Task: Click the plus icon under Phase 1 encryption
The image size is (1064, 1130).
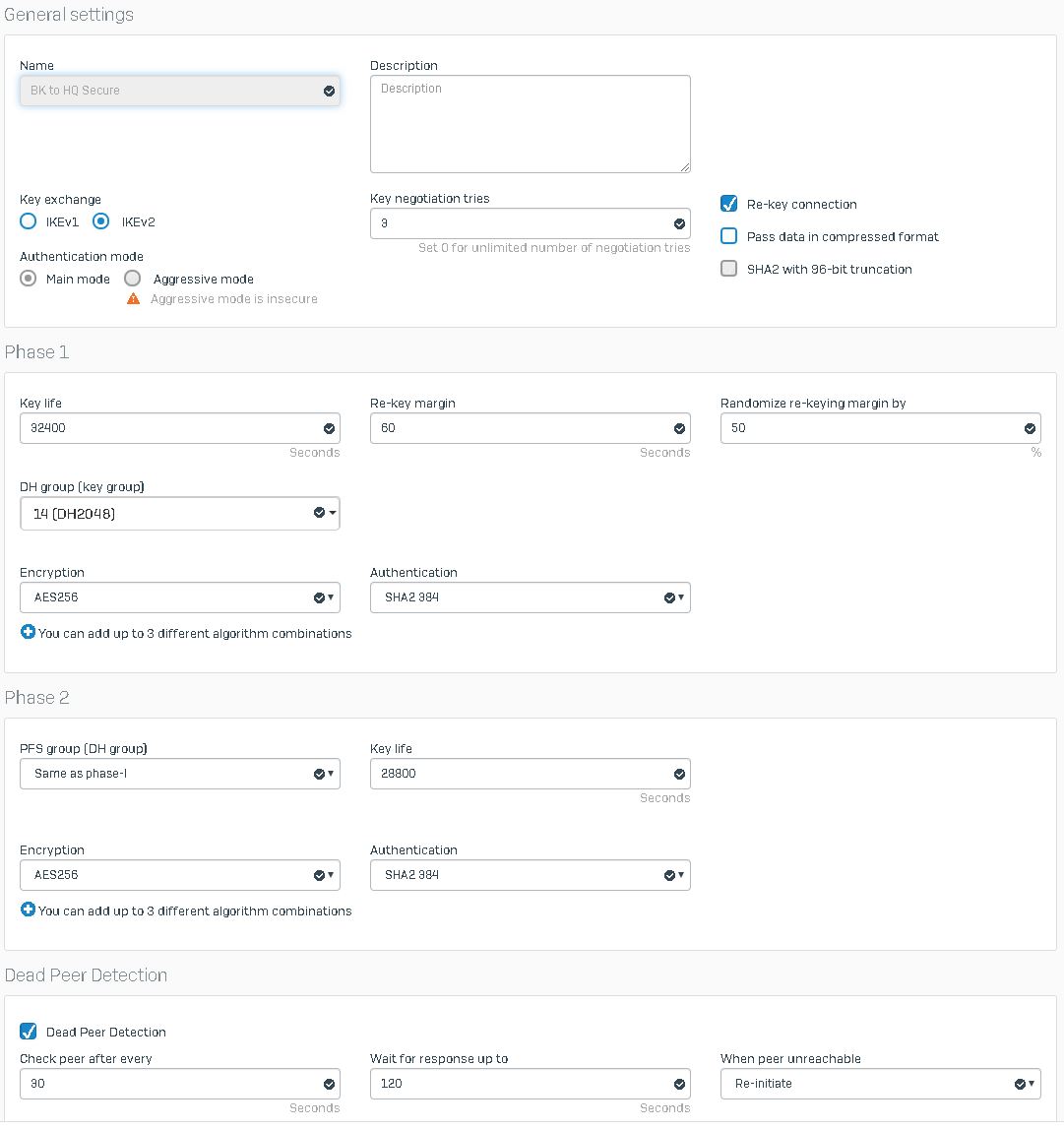Action: [28, 632]
